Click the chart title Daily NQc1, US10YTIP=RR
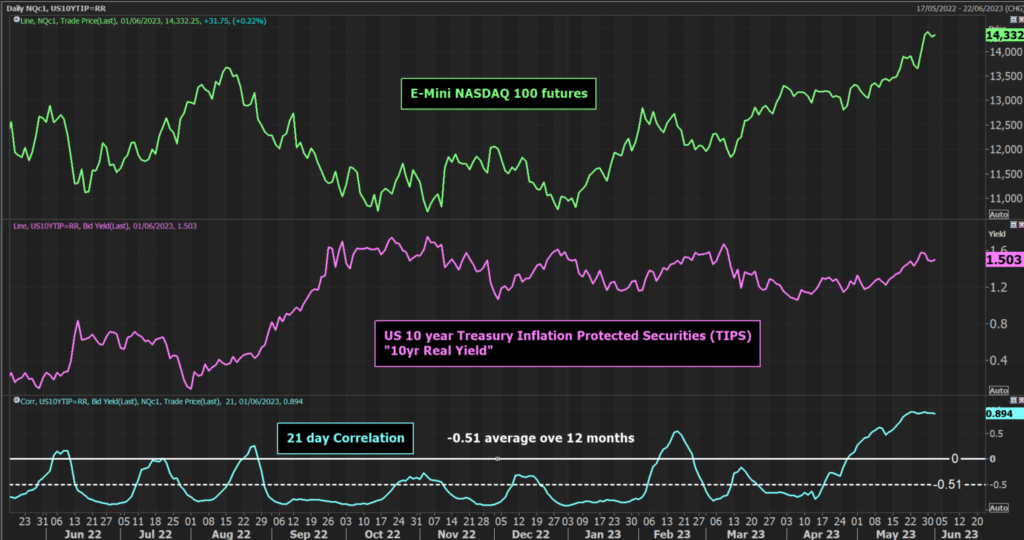The width and height of the screenshot is (1024, 540). tap(56, 8)
